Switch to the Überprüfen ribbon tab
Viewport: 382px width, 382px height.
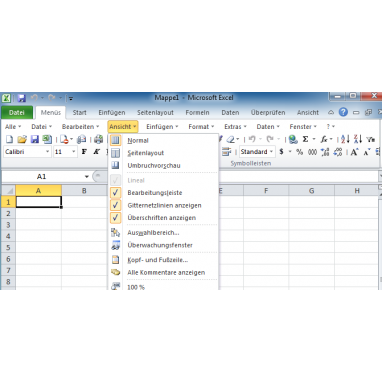click(268, 113)
